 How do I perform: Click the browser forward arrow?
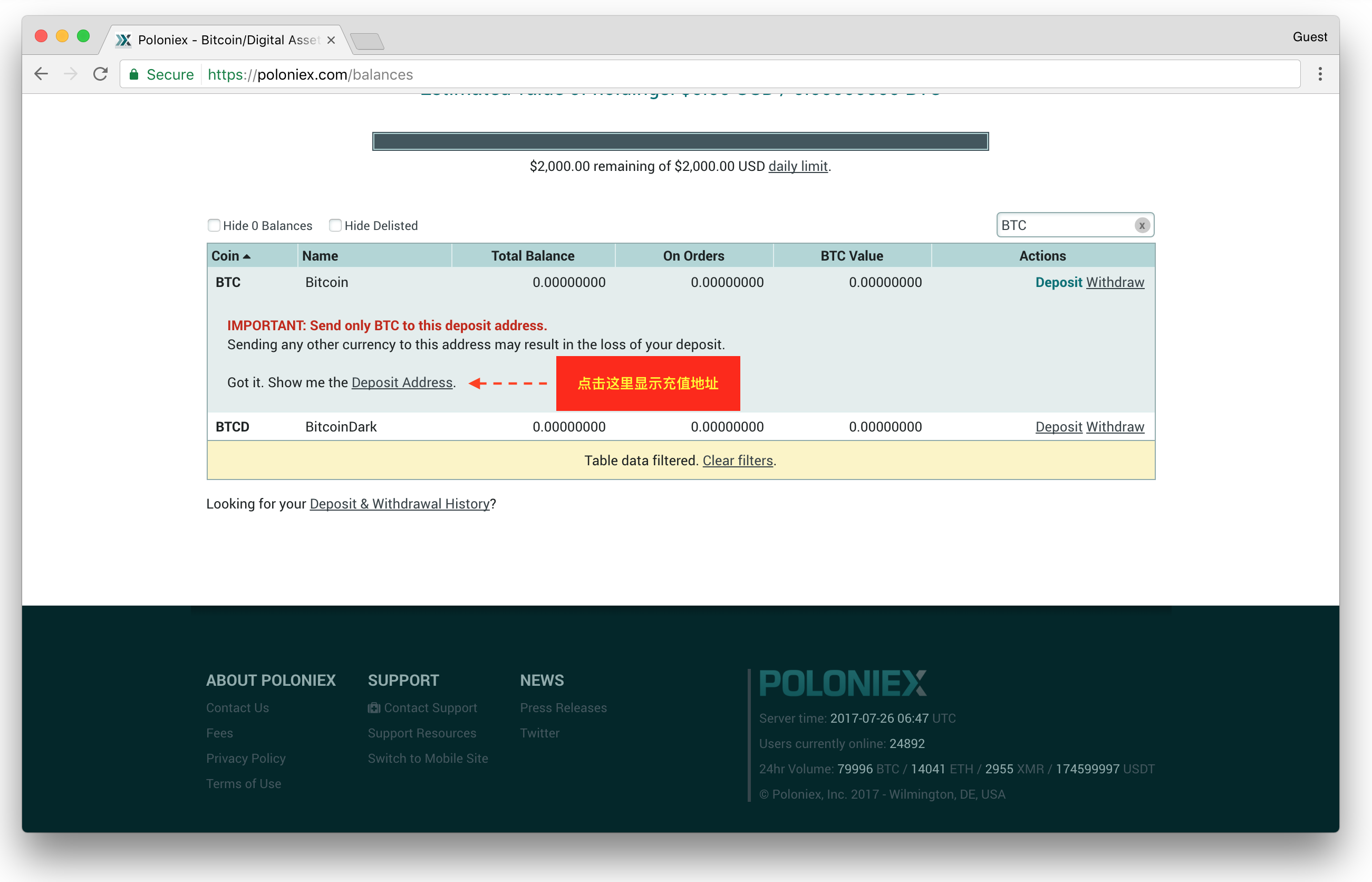tap(71, 74)
